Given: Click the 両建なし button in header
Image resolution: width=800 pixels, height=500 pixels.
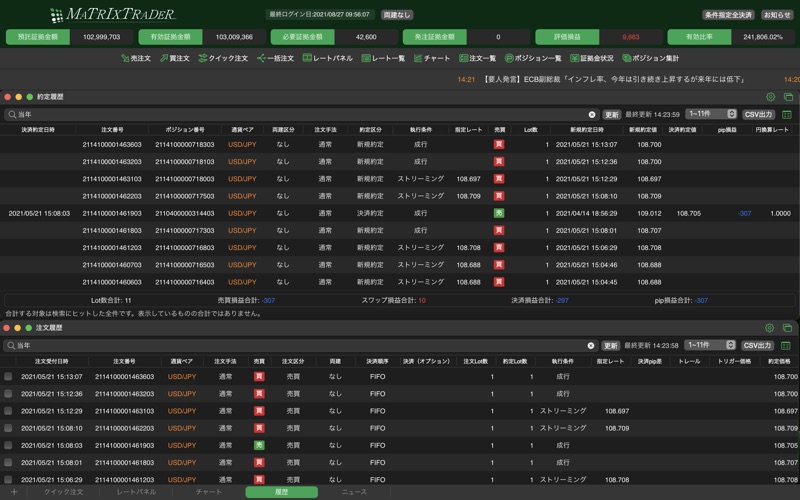Looking at the screenshot, I should point(397,15).
